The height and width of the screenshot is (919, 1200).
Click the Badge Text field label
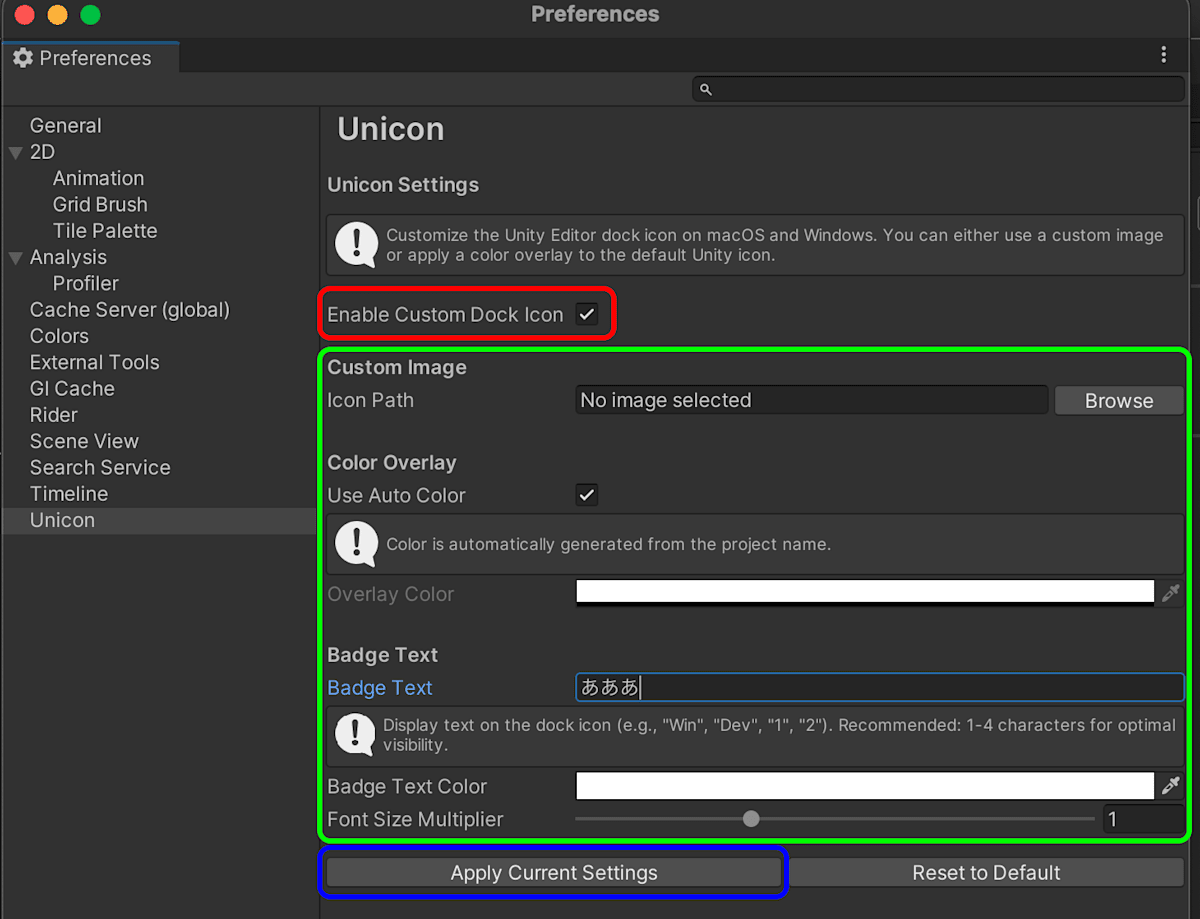[380, 688]
